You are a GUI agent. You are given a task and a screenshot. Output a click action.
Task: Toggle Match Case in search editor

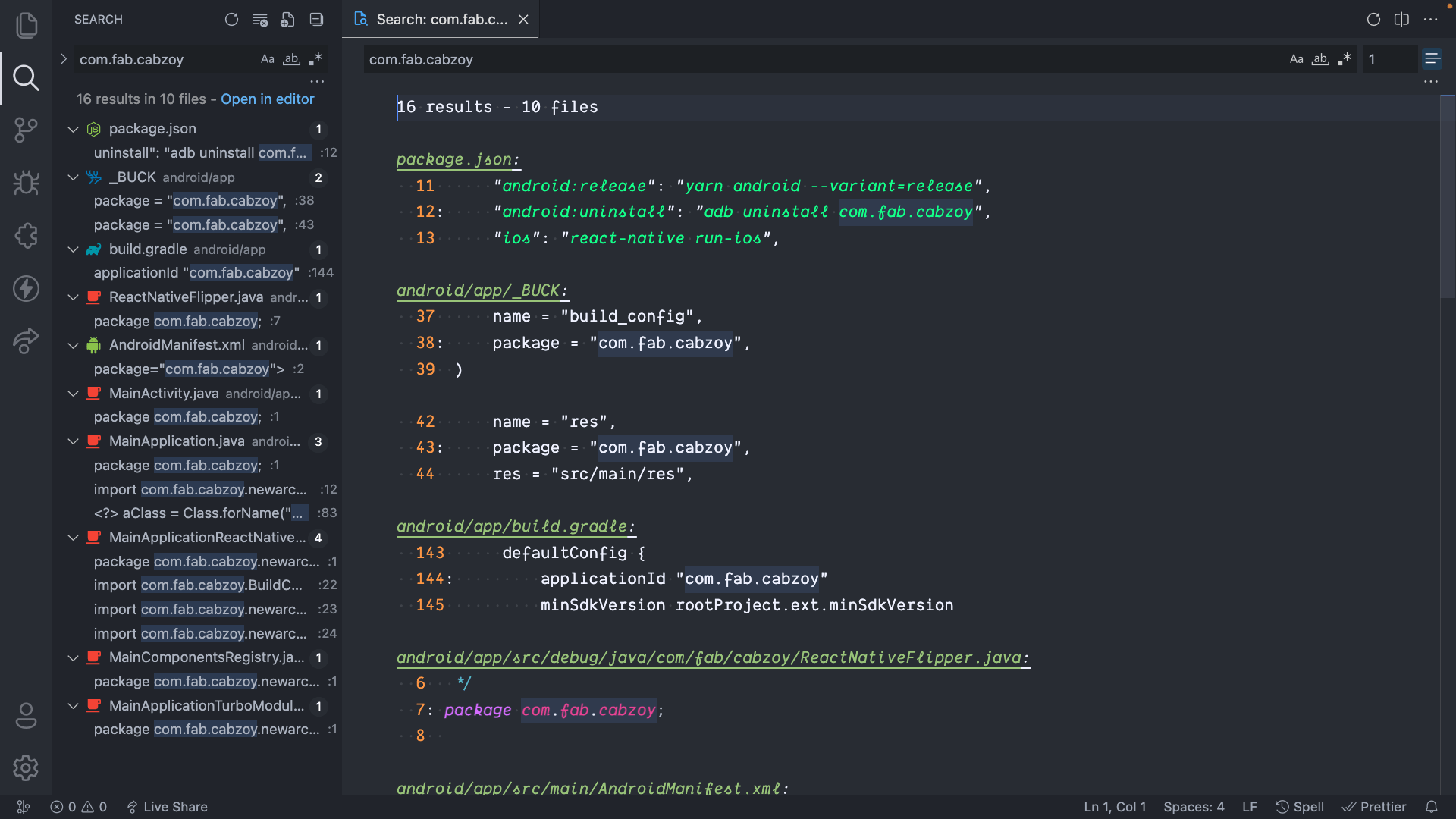tap(1296, 59)
